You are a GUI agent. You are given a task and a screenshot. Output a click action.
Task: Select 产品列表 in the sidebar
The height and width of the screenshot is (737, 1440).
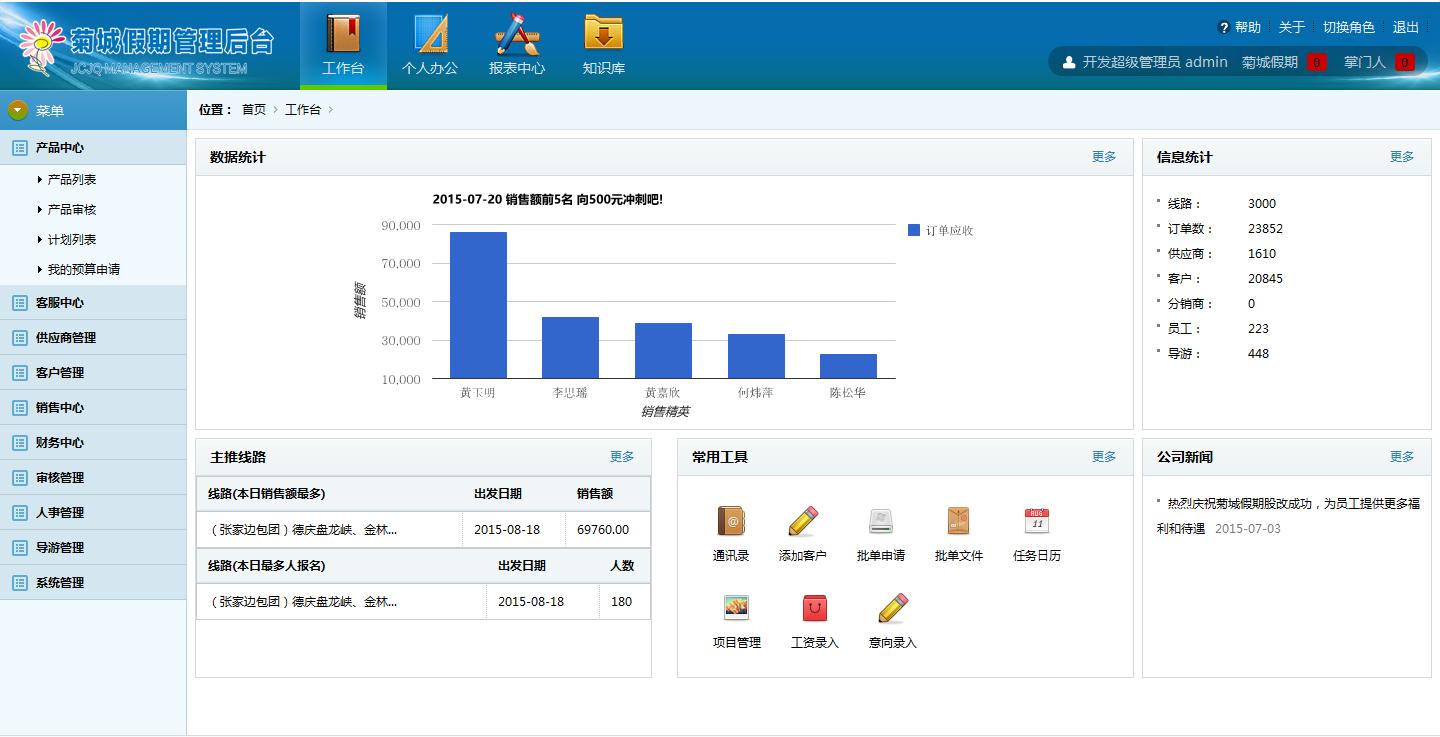tap(72, 180)
